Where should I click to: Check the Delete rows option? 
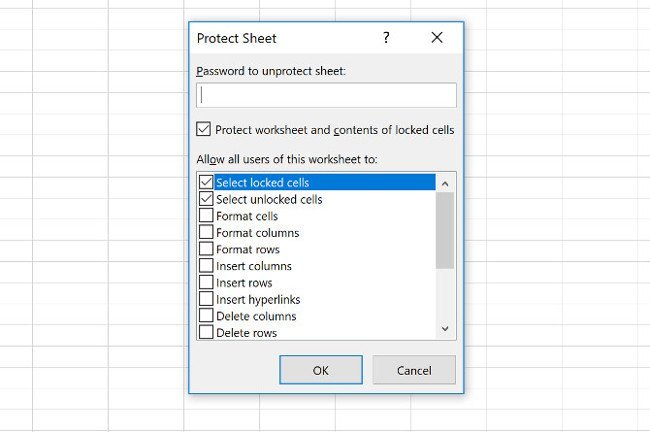pyautogui.click(x=206, y=332)
